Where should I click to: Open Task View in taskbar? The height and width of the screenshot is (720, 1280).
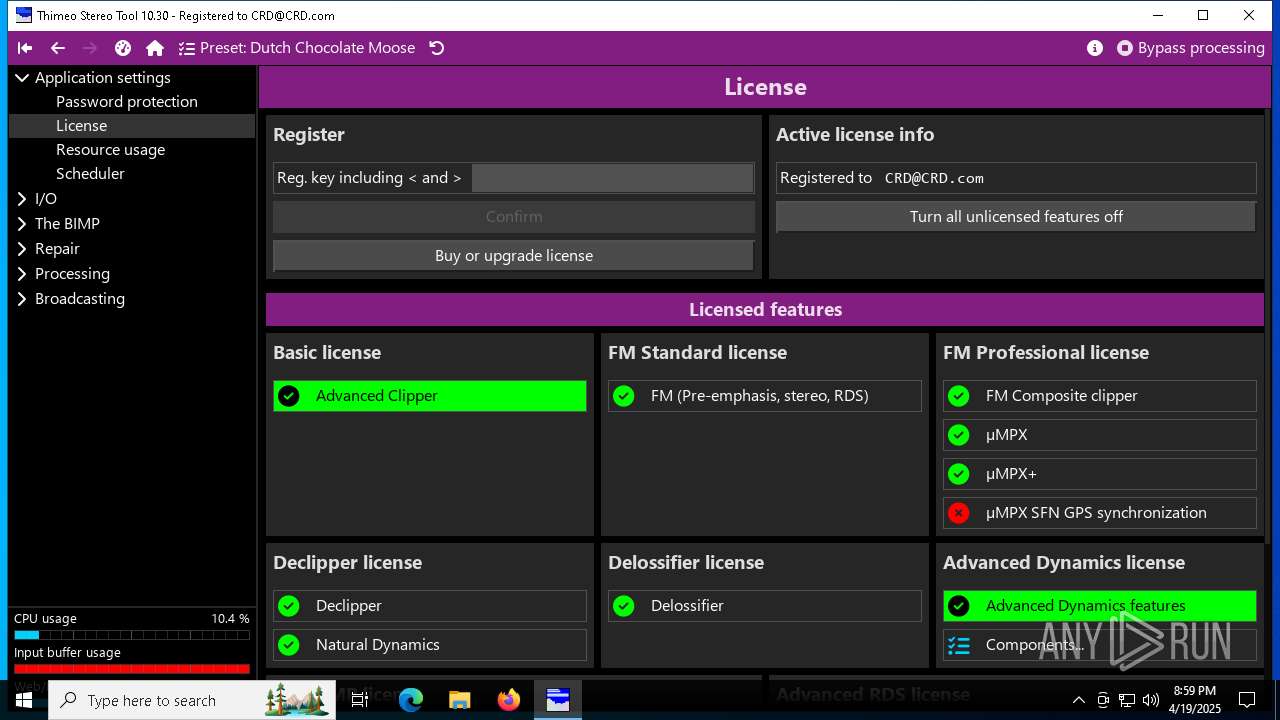coord(360,700)
